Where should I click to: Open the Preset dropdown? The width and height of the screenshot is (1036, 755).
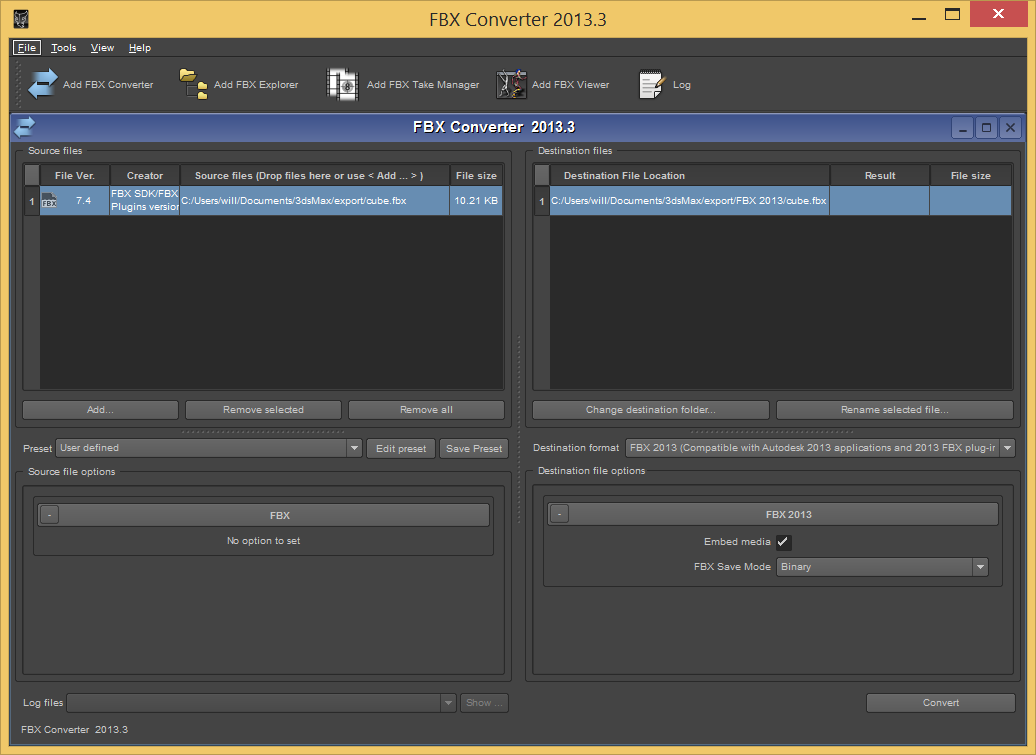click(354, 448)
